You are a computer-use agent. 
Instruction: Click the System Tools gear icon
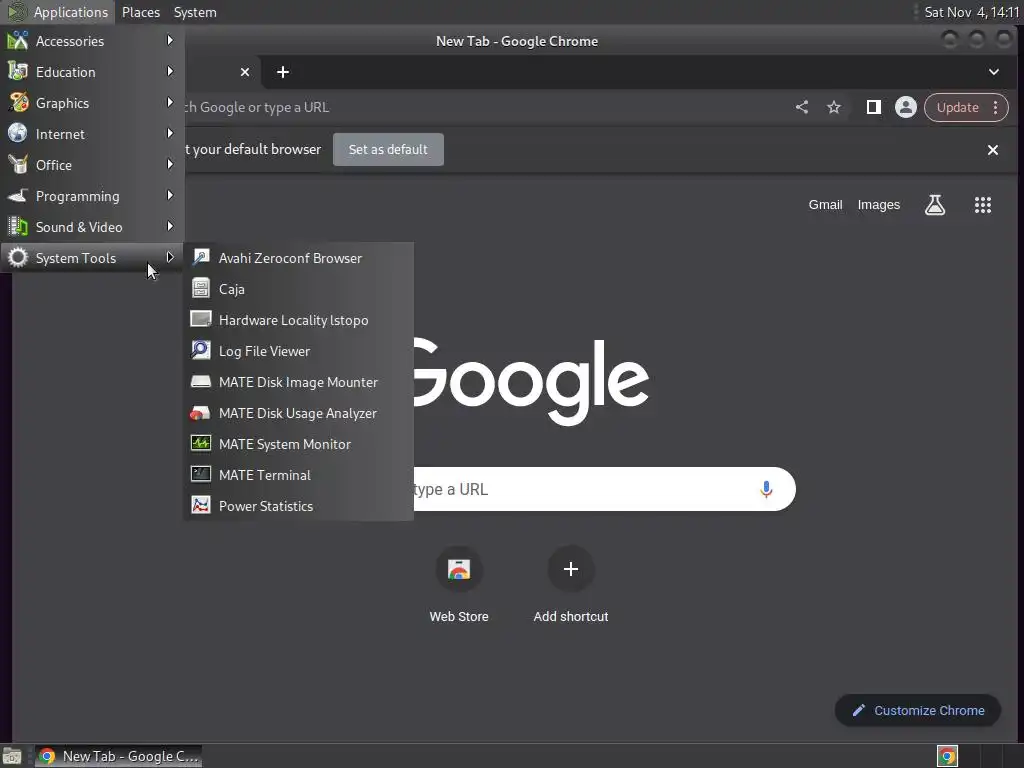(18, 257)
